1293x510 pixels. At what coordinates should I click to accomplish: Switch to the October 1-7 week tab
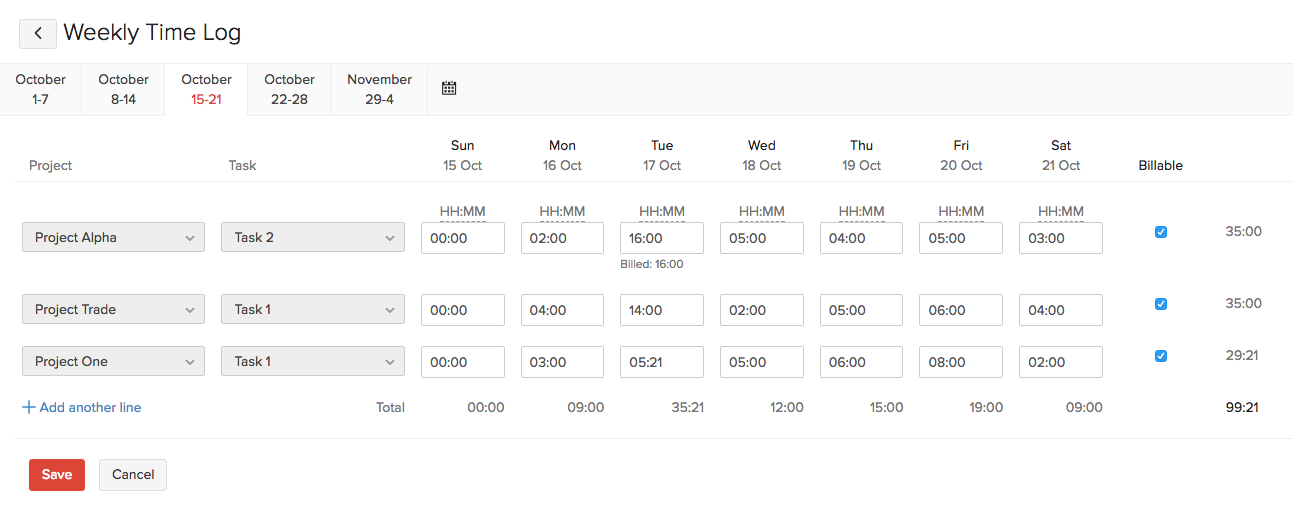[41, 89]
